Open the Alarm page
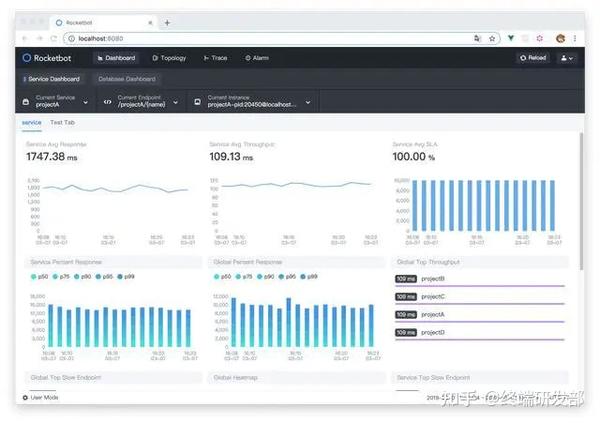 [257, 58]
